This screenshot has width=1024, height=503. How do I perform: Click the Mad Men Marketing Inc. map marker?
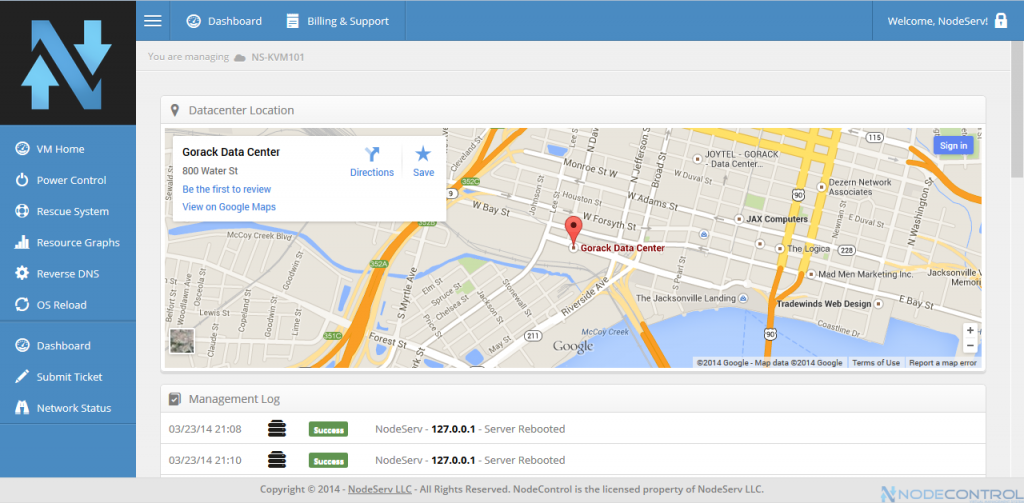(x=811, y=274)
